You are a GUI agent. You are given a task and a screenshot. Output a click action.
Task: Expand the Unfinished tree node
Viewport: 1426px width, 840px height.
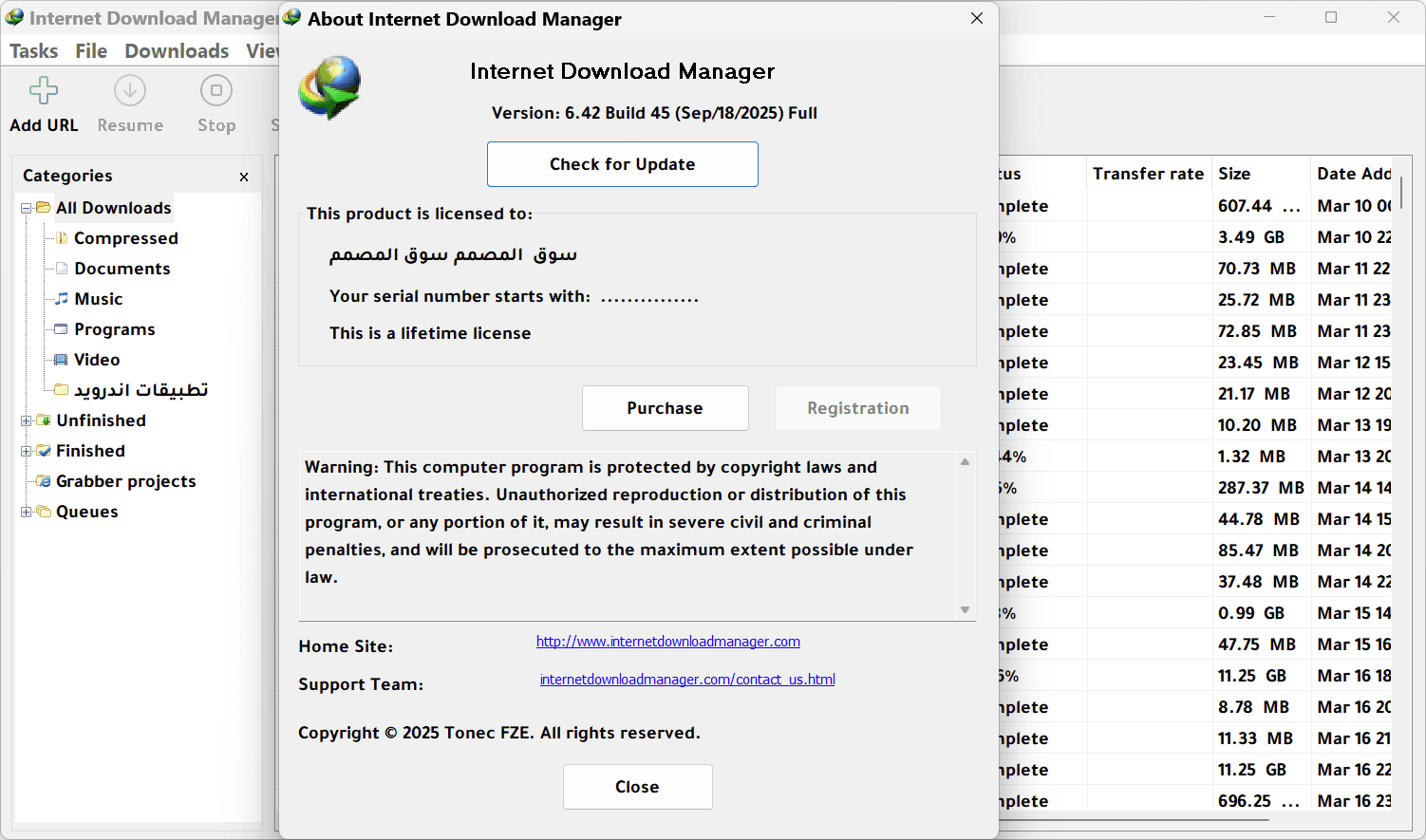(x=27, y=420)
